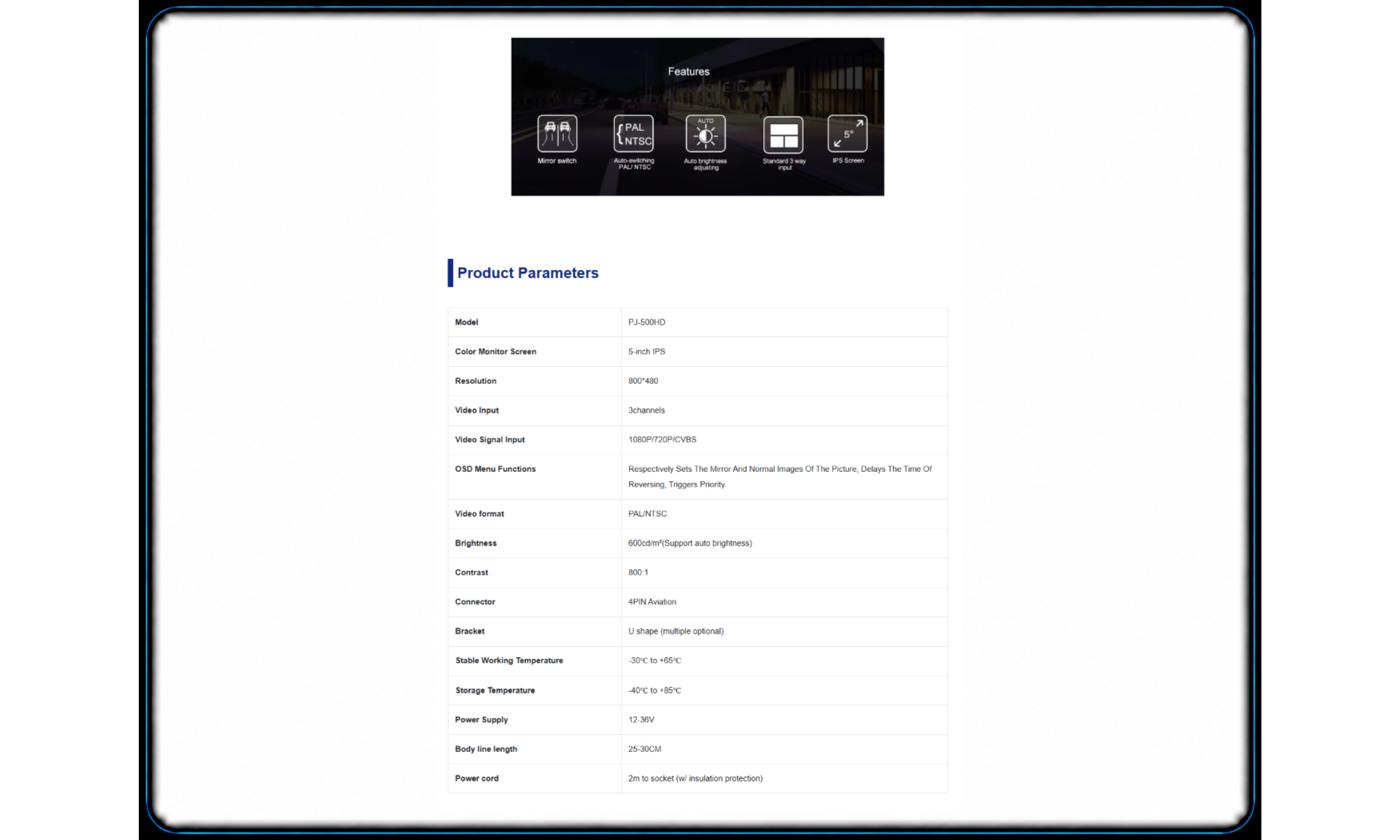
Task: Click the OSD Menu Functions label
Action: [494, 469]
